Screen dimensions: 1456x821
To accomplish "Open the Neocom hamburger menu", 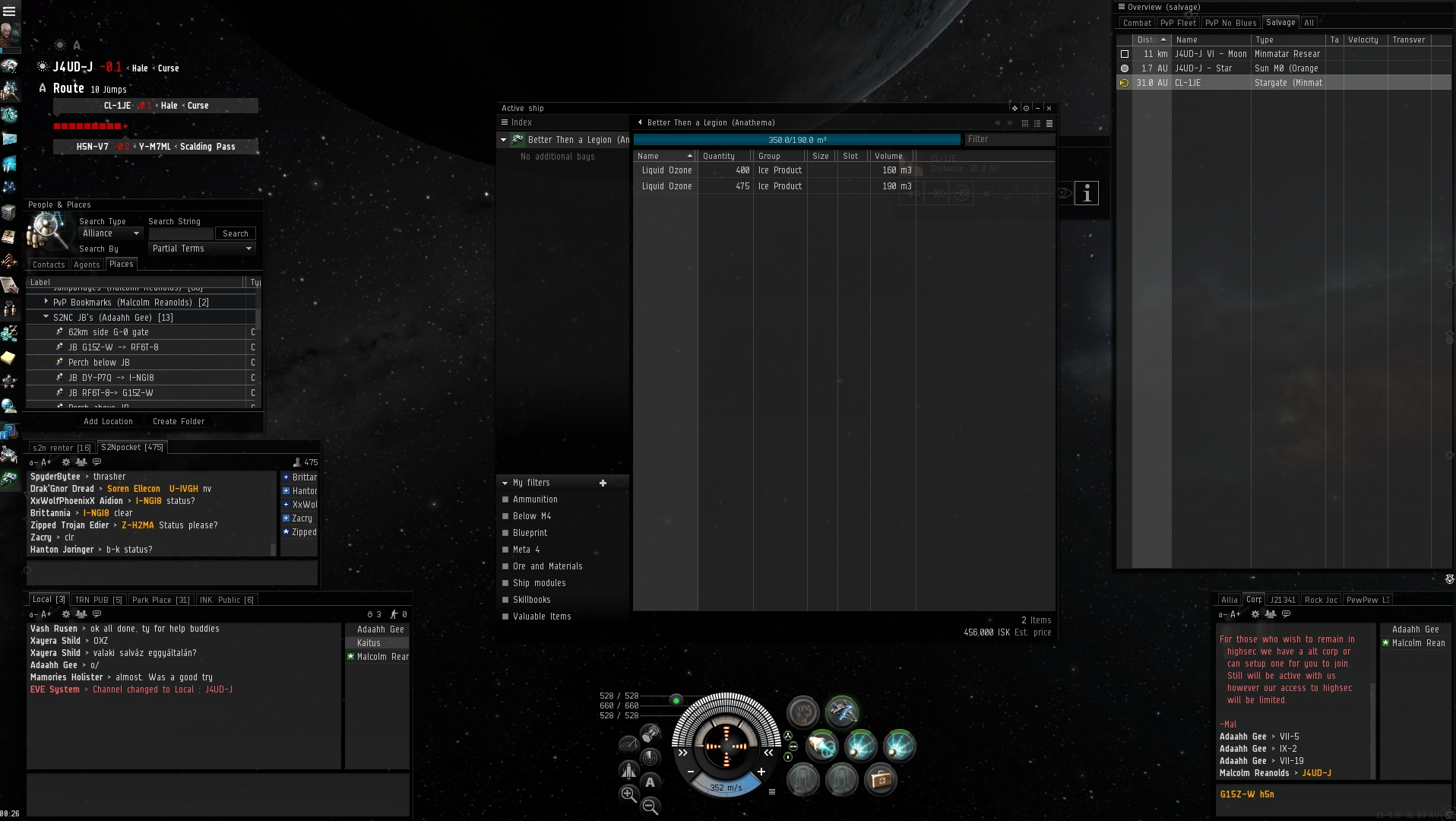I will click(x=9, y=11).
